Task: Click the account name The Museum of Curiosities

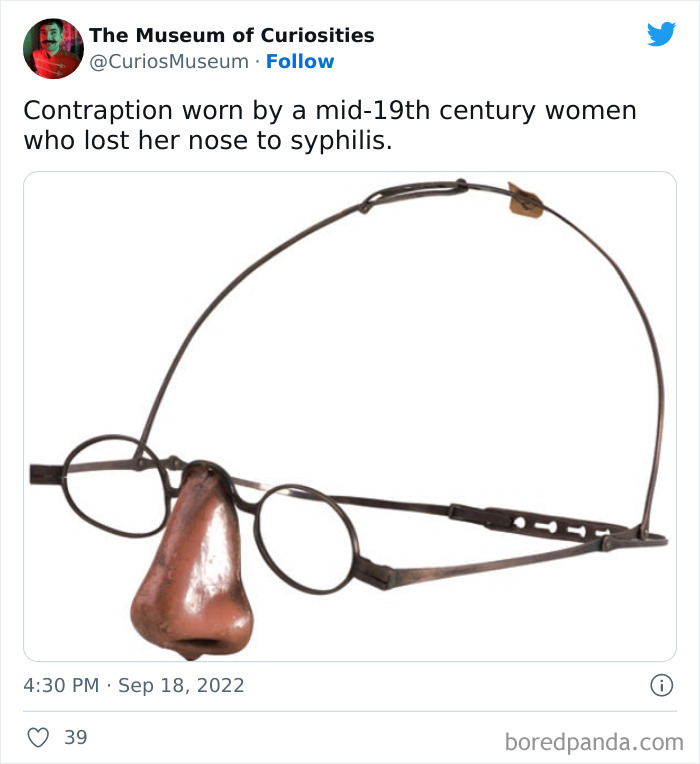Action: (232, 35)
